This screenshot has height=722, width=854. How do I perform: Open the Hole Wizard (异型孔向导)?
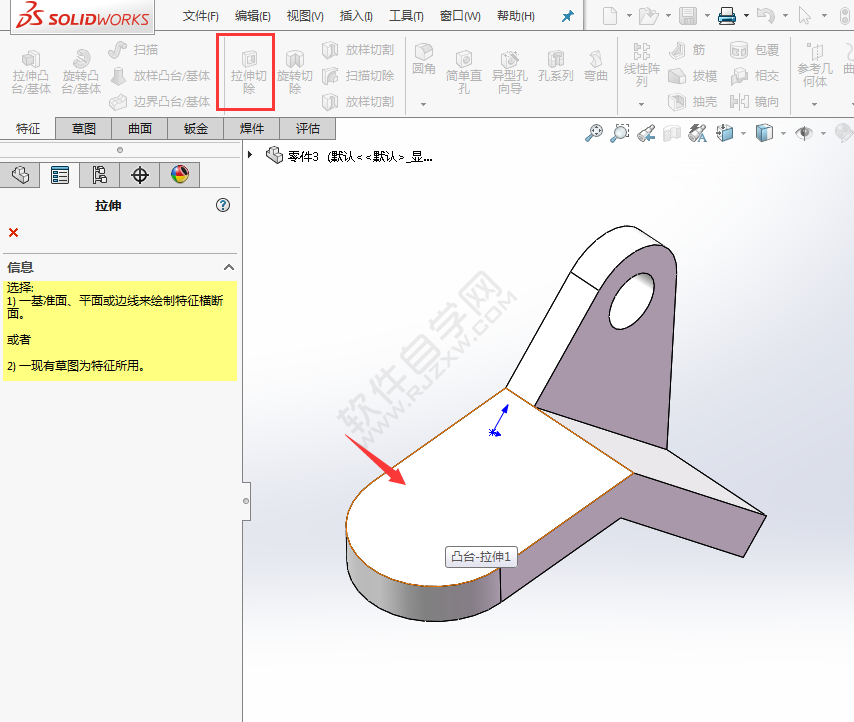[x=510, y=73]
